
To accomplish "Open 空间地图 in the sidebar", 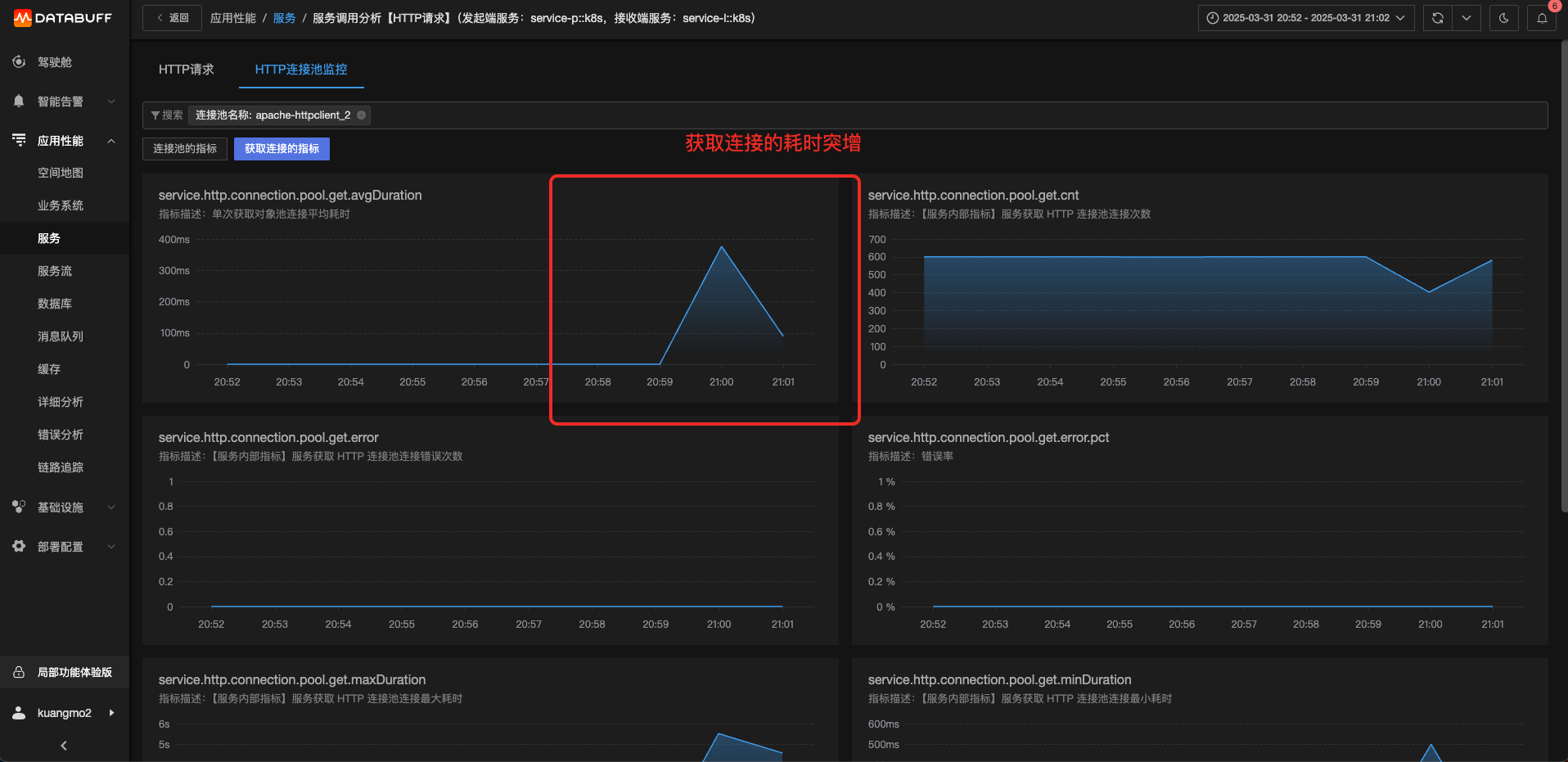I will (61, 173).
